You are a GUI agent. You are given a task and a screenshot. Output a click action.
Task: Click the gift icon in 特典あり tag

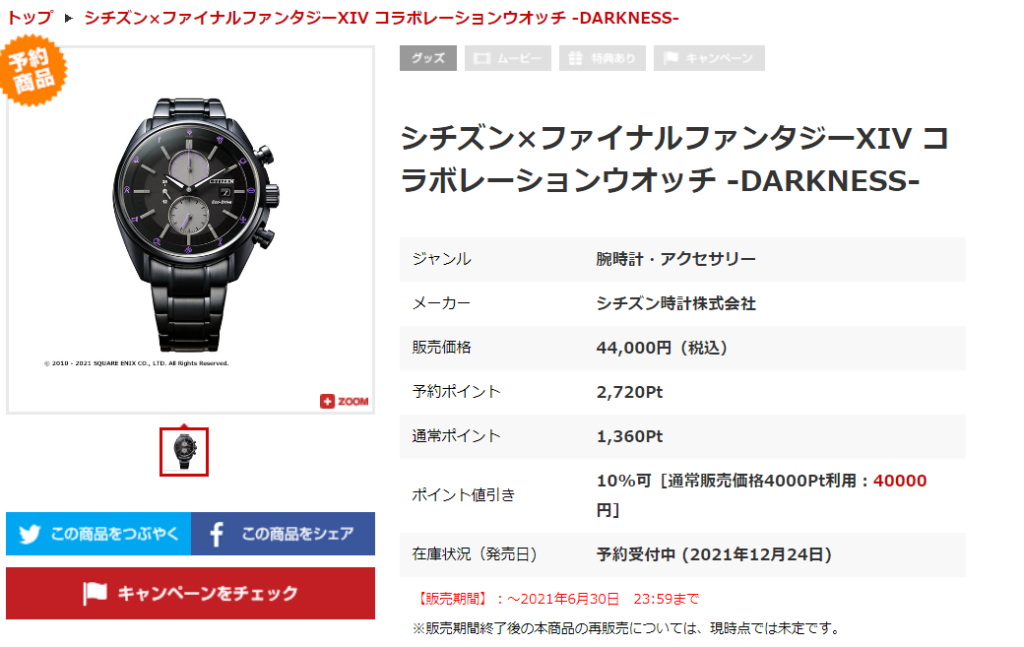tap(575, 59)
